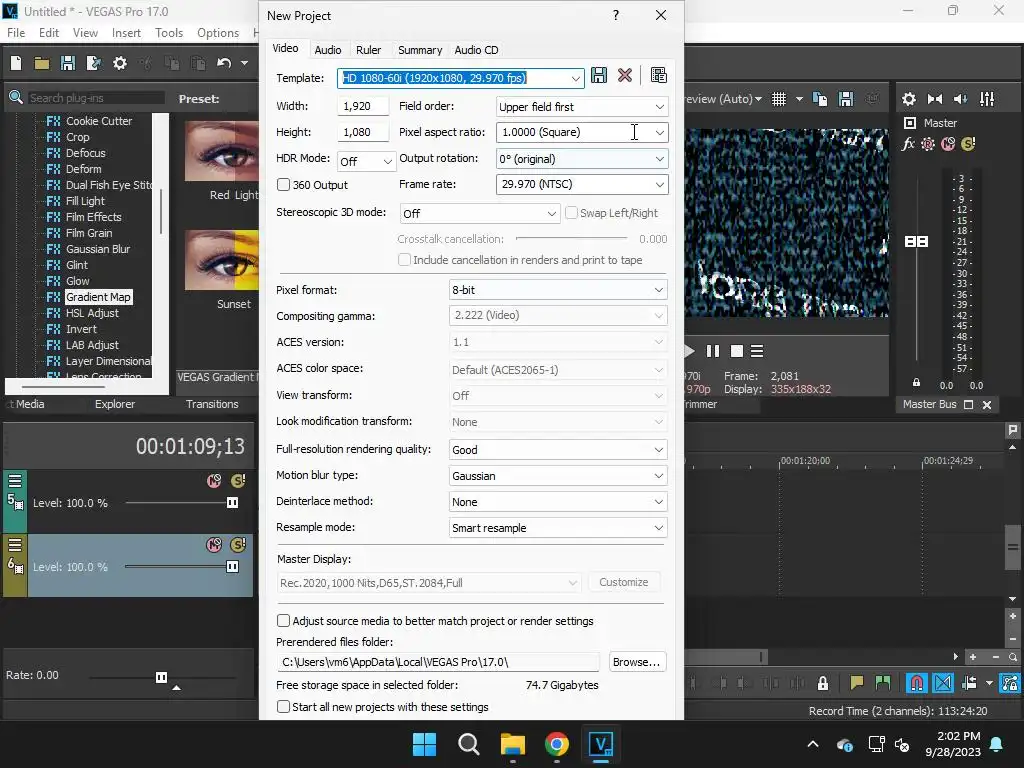Image resolution: width=1024 pixels, height=768 pixels.
Task: Switch to the Audio tab
Action: [328, 50]
